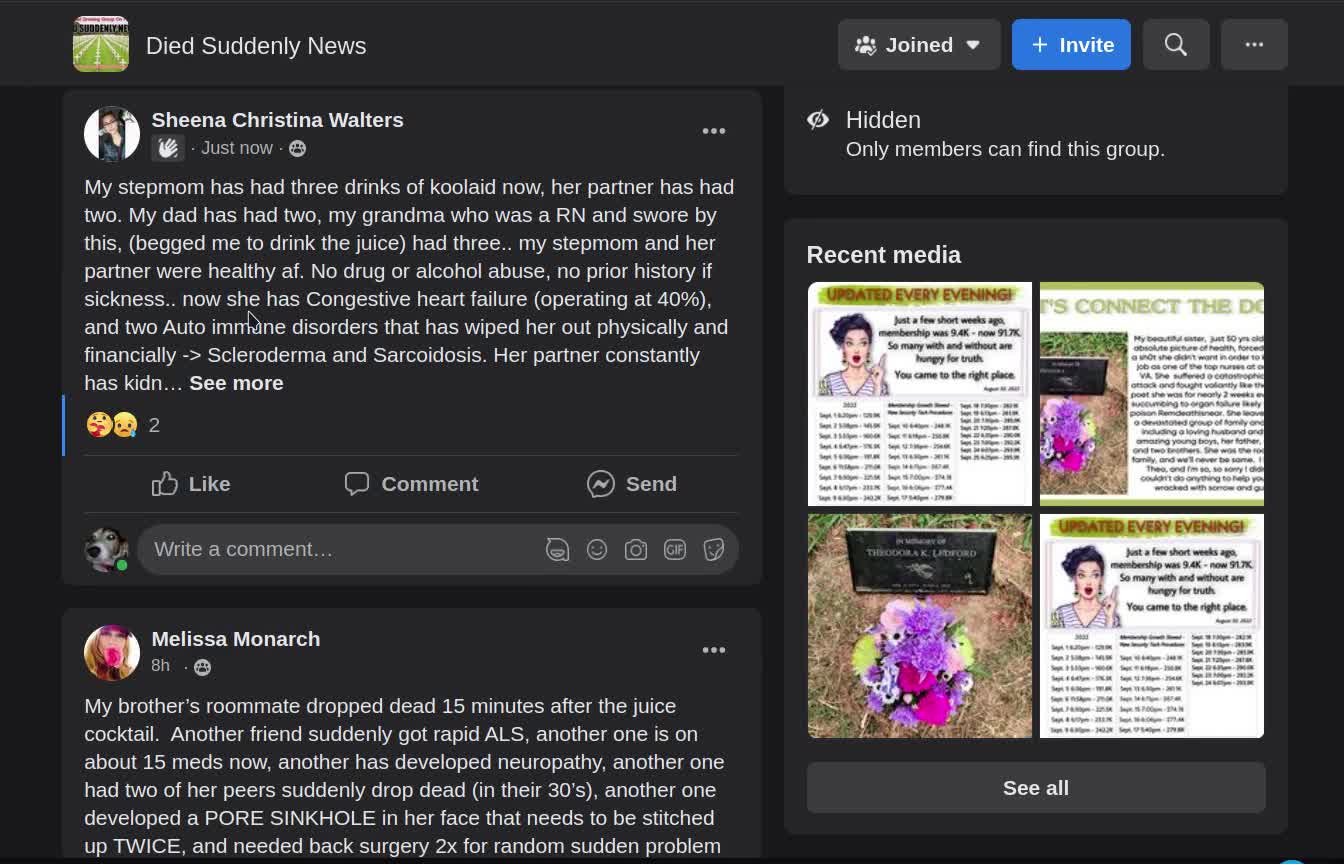
Task: Comment on Sheena's post
Action: coord(411,484)
